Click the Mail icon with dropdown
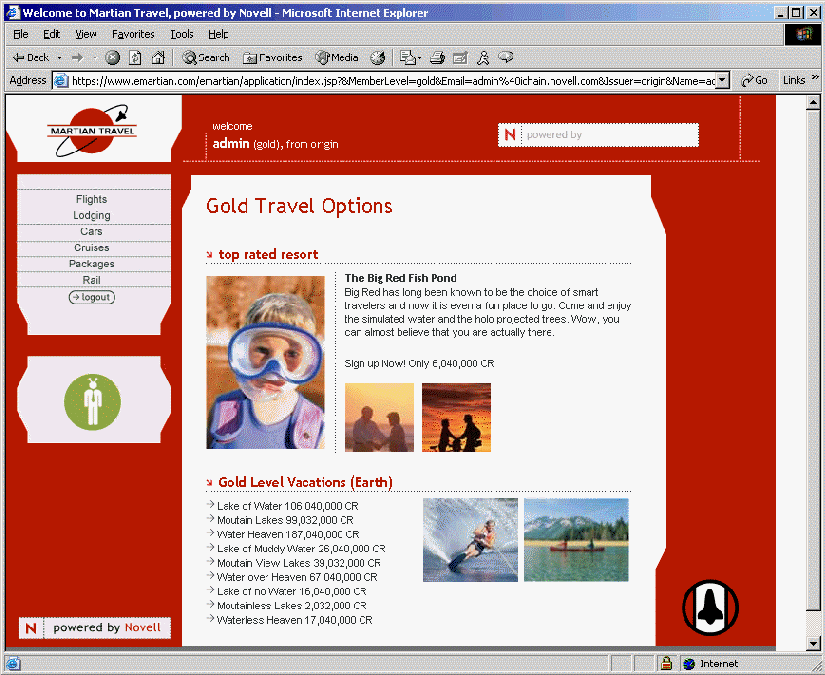Image resolution: width=825 pixels, height=675 pixels. point(410,57)
